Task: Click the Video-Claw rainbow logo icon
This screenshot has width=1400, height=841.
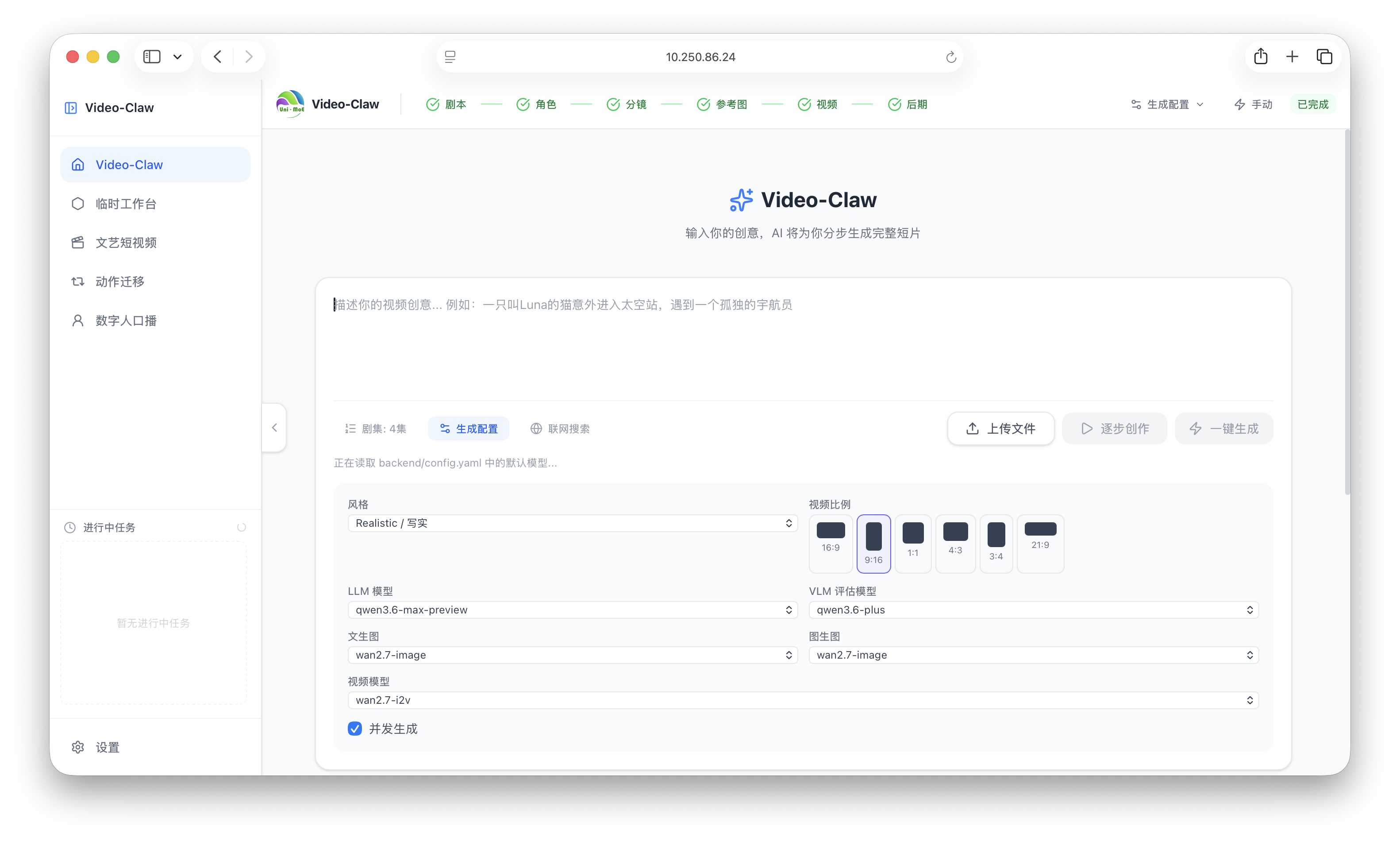Action: pos(290,104)
